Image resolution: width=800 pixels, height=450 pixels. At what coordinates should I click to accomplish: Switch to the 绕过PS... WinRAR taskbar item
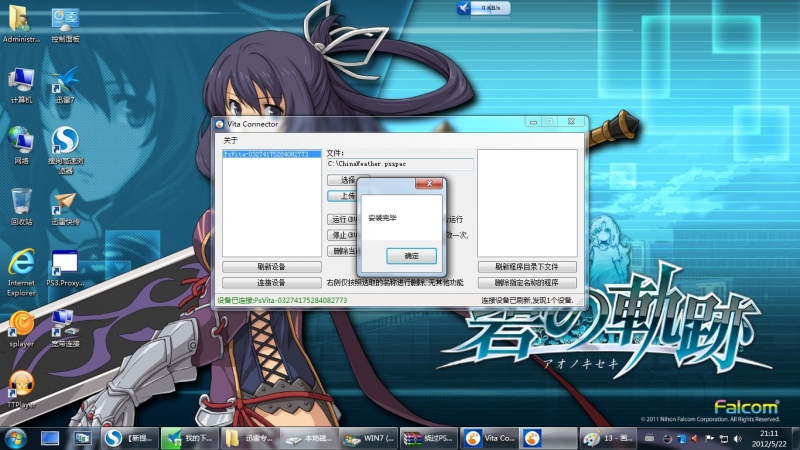click(x=429, y=438)
